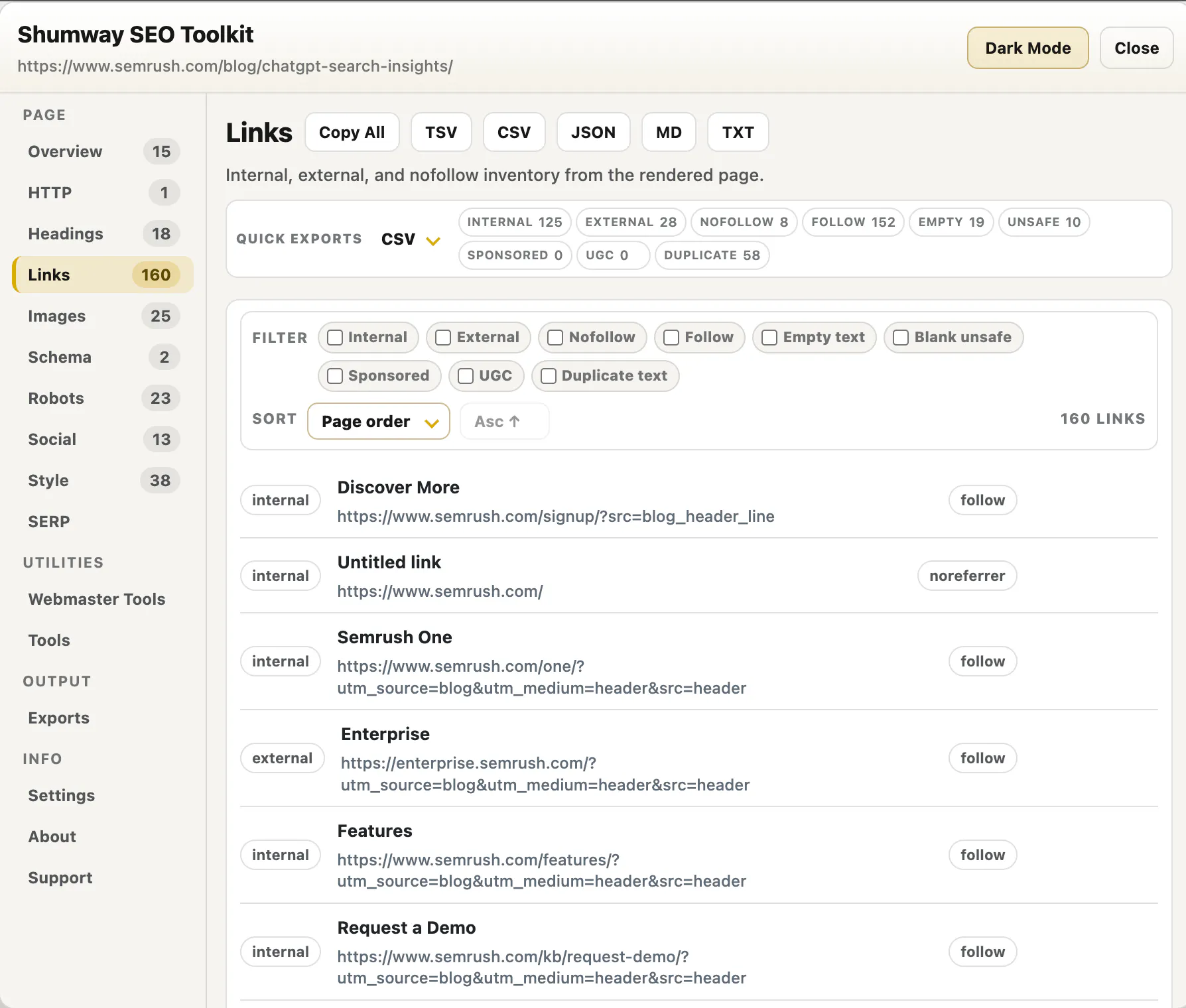Click the Dark Mode button
1186x1008 pixels.
1027,48
